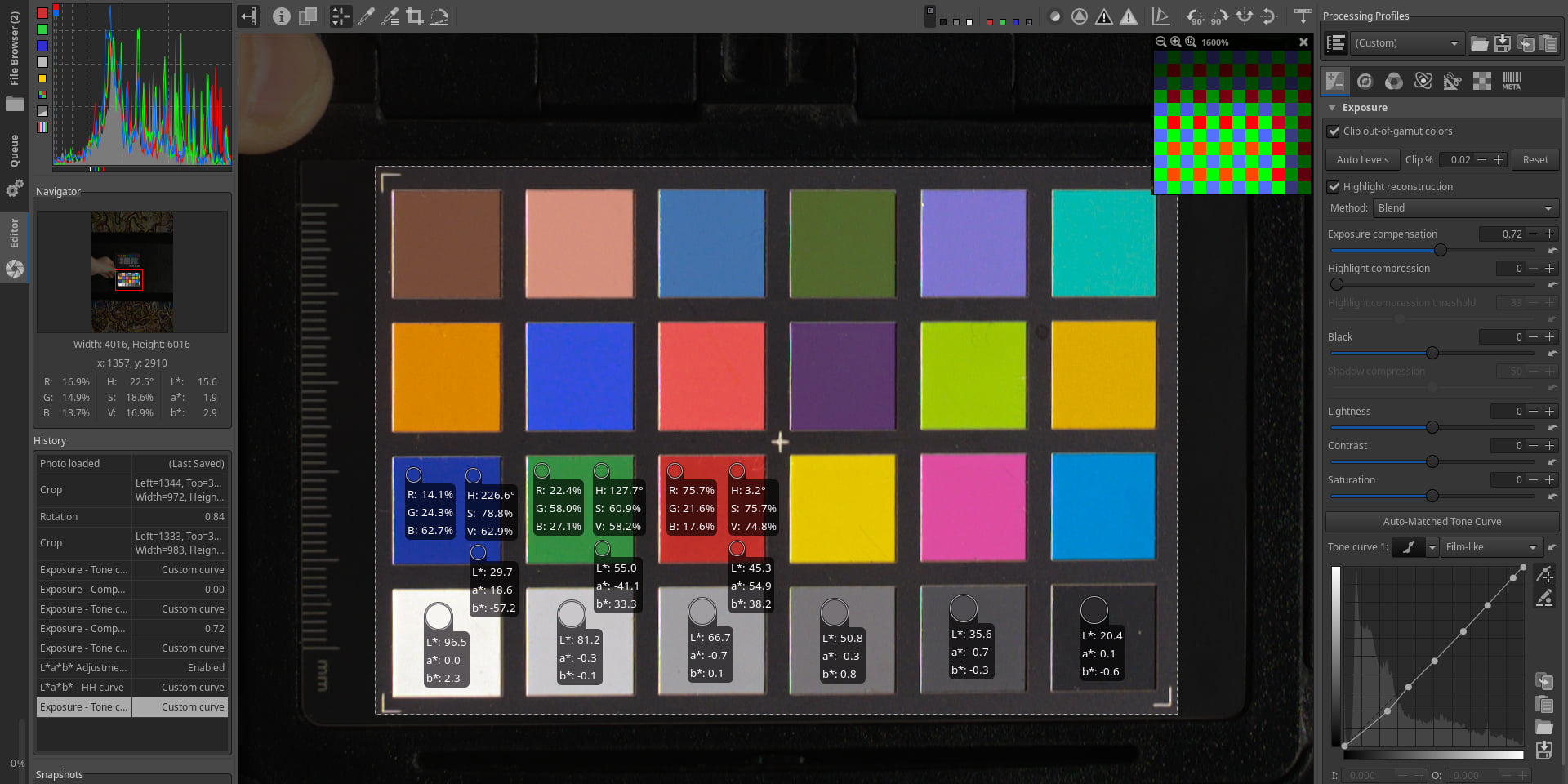Collapse the Exposure section
Viewport: 1568px width, 784px height.
[x=1332, y=108]
